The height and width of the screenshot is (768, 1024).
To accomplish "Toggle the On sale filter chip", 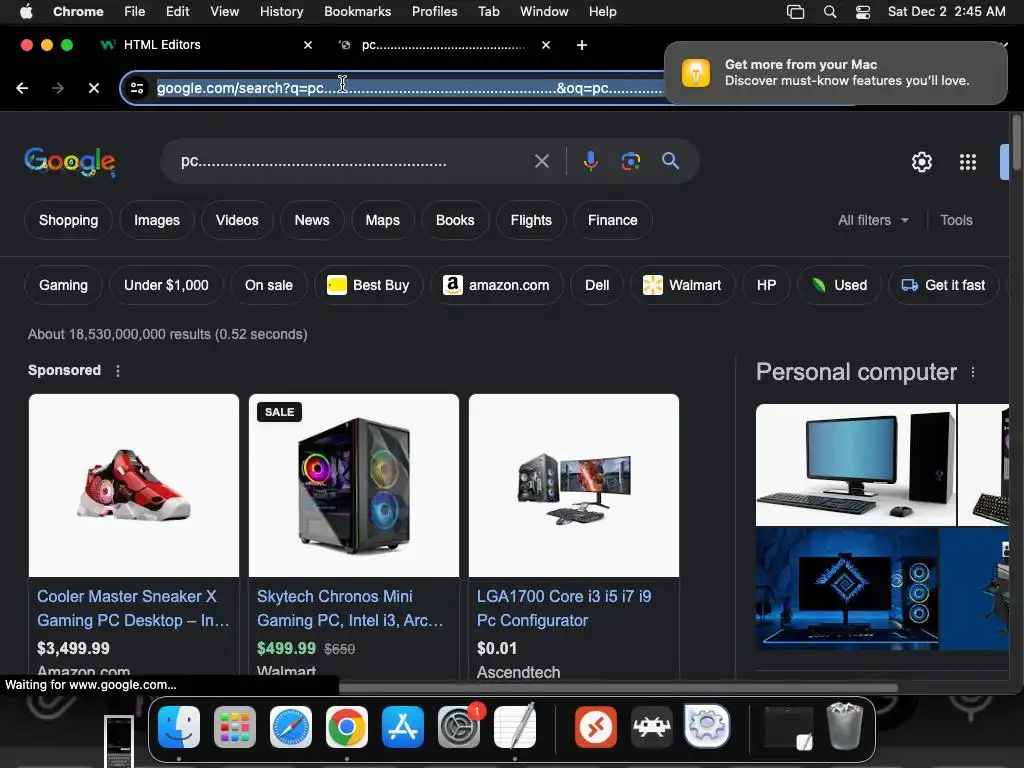I will click(x=268, y=285).
